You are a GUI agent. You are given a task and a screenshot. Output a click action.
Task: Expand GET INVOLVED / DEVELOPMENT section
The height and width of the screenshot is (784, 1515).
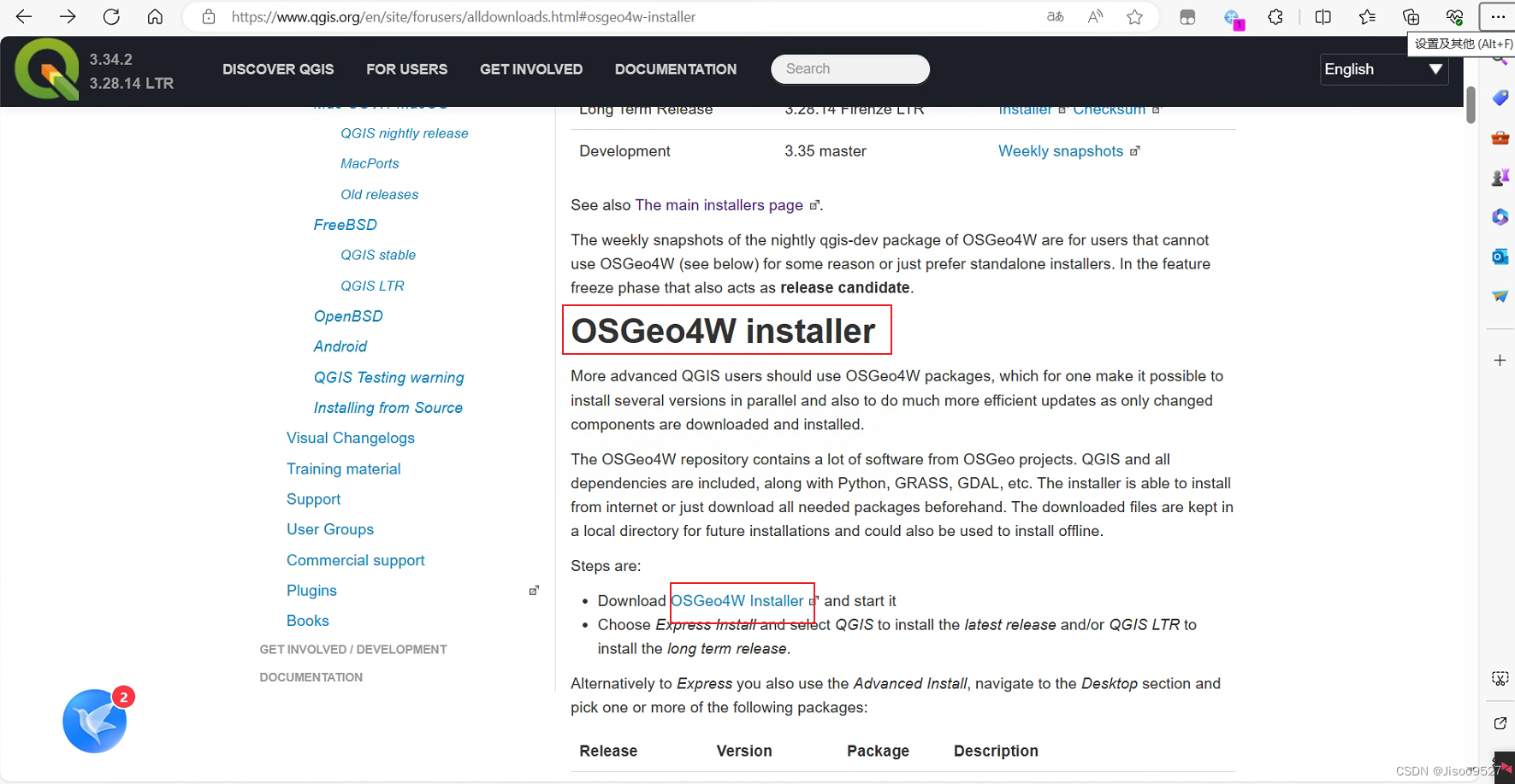coord(353,650)
